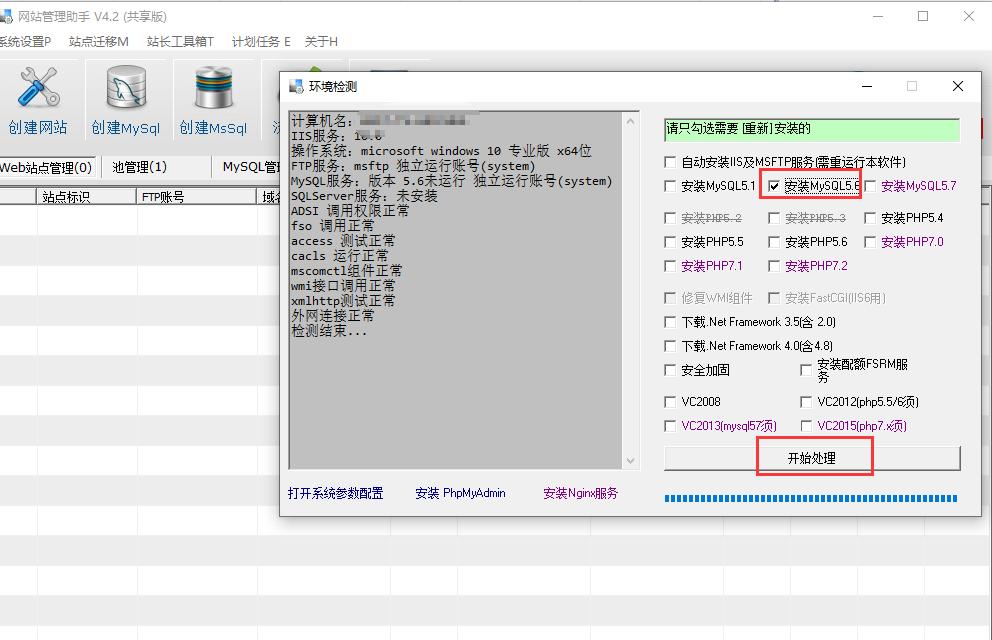Click the 站点标识 column header

pos(66,197)
